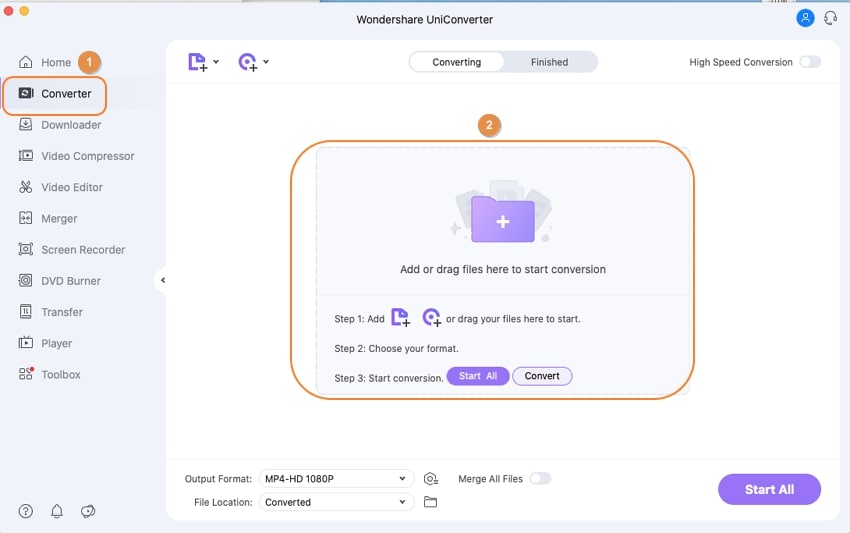Click the Step 1 load DVD icon
The image size is (850, 533).
(x=432, y=317)
